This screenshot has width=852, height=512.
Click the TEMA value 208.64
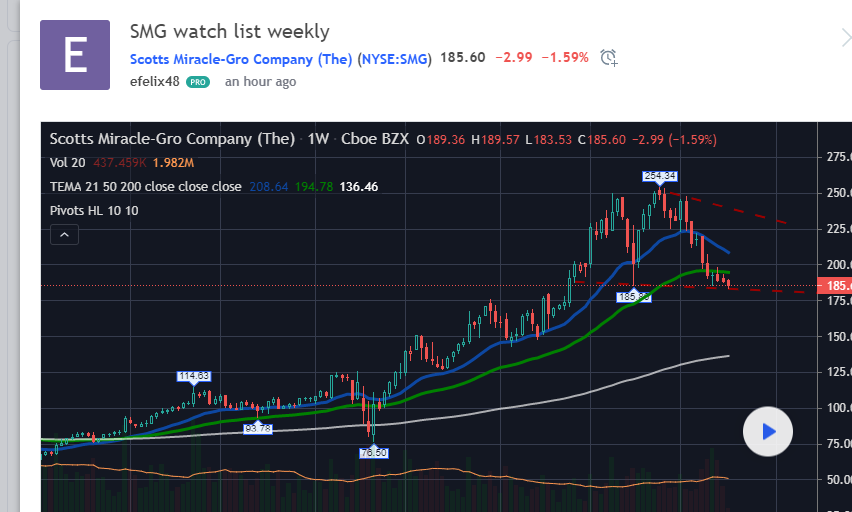tap(268, 186)
